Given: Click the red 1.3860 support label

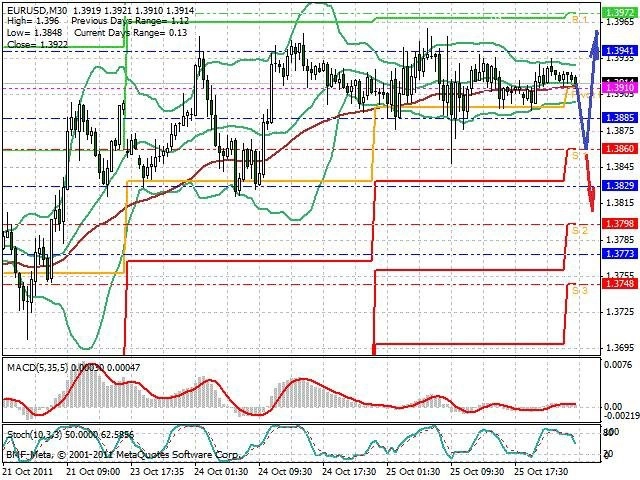Looking at the screenshot, I should pos(620,149).
